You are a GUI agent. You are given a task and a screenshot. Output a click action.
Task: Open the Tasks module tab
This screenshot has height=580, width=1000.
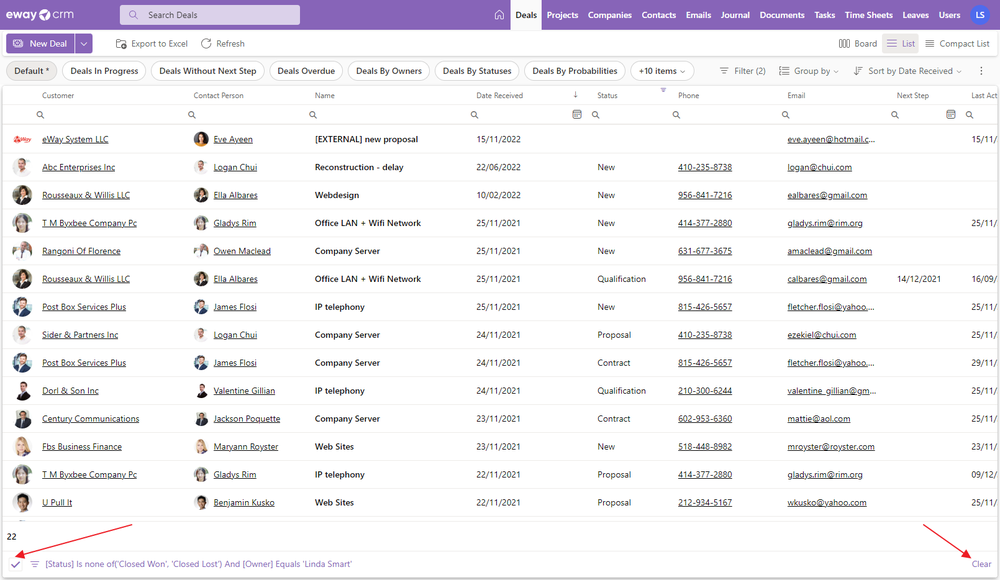(824, 15)
